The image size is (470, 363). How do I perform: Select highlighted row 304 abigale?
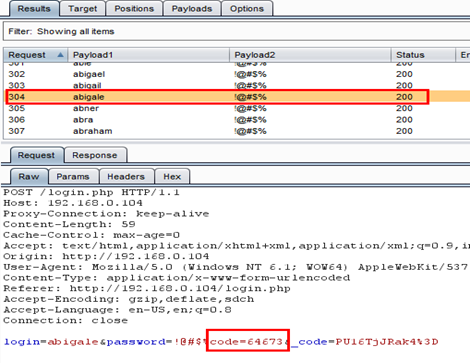click(x=236, y=97)
